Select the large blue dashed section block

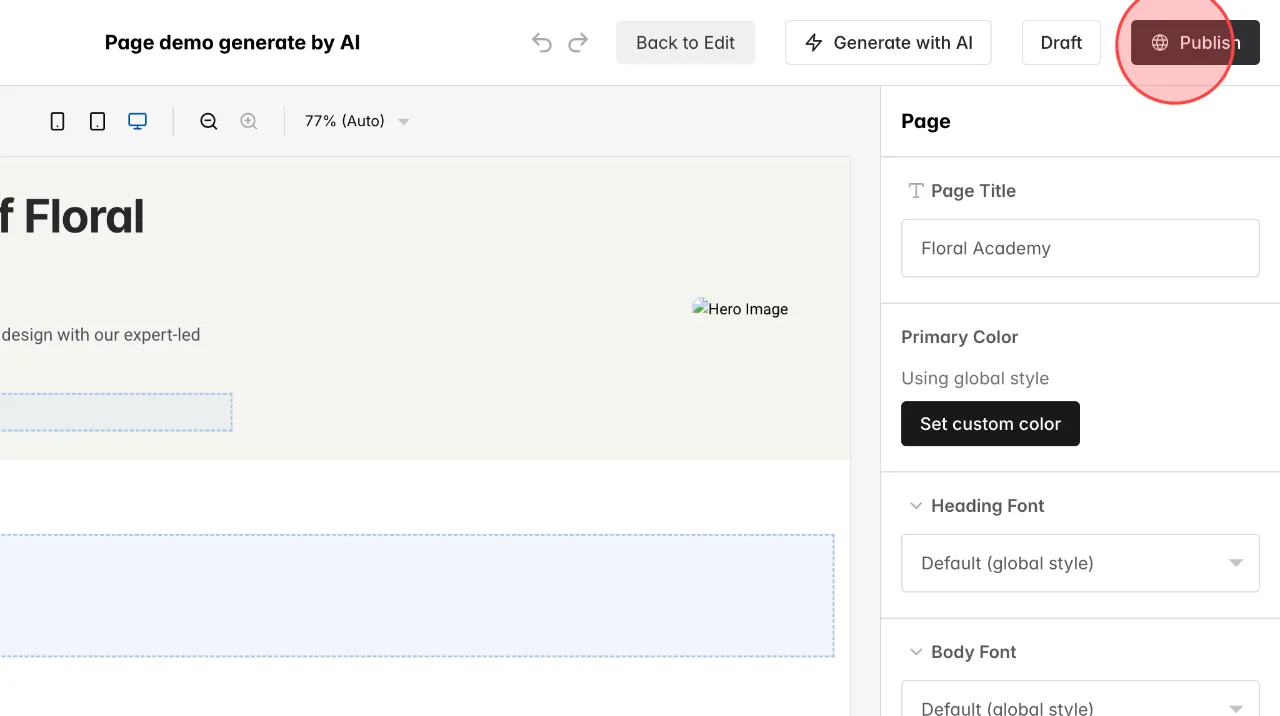pyautogui.click(x=417, y=596)
